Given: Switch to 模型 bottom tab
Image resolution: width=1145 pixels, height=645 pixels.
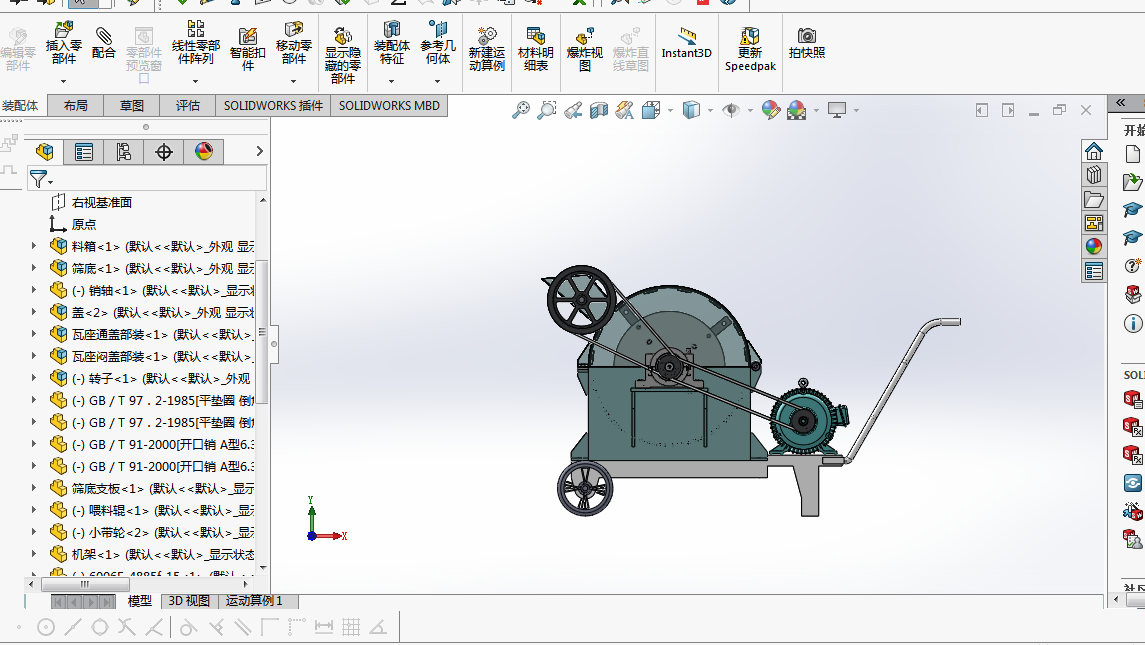Looking at the screenshot, I should point(139,601).
